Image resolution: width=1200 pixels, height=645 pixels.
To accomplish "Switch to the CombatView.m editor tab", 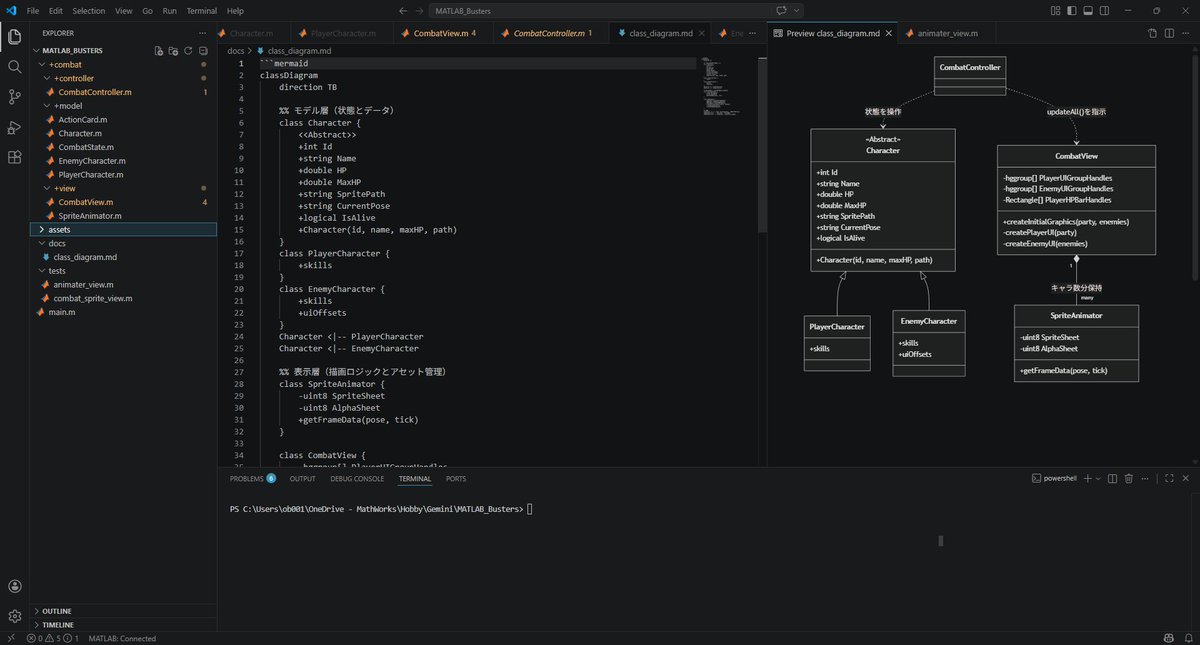I will [440, 33].
